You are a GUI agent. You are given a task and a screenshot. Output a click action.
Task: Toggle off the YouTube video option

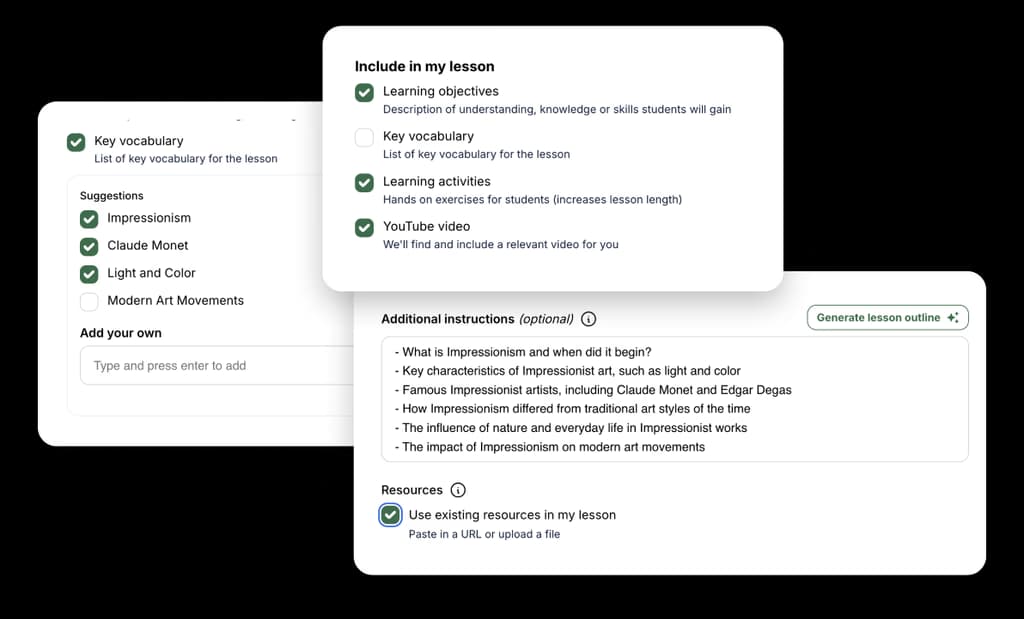(x=364, y=227)
